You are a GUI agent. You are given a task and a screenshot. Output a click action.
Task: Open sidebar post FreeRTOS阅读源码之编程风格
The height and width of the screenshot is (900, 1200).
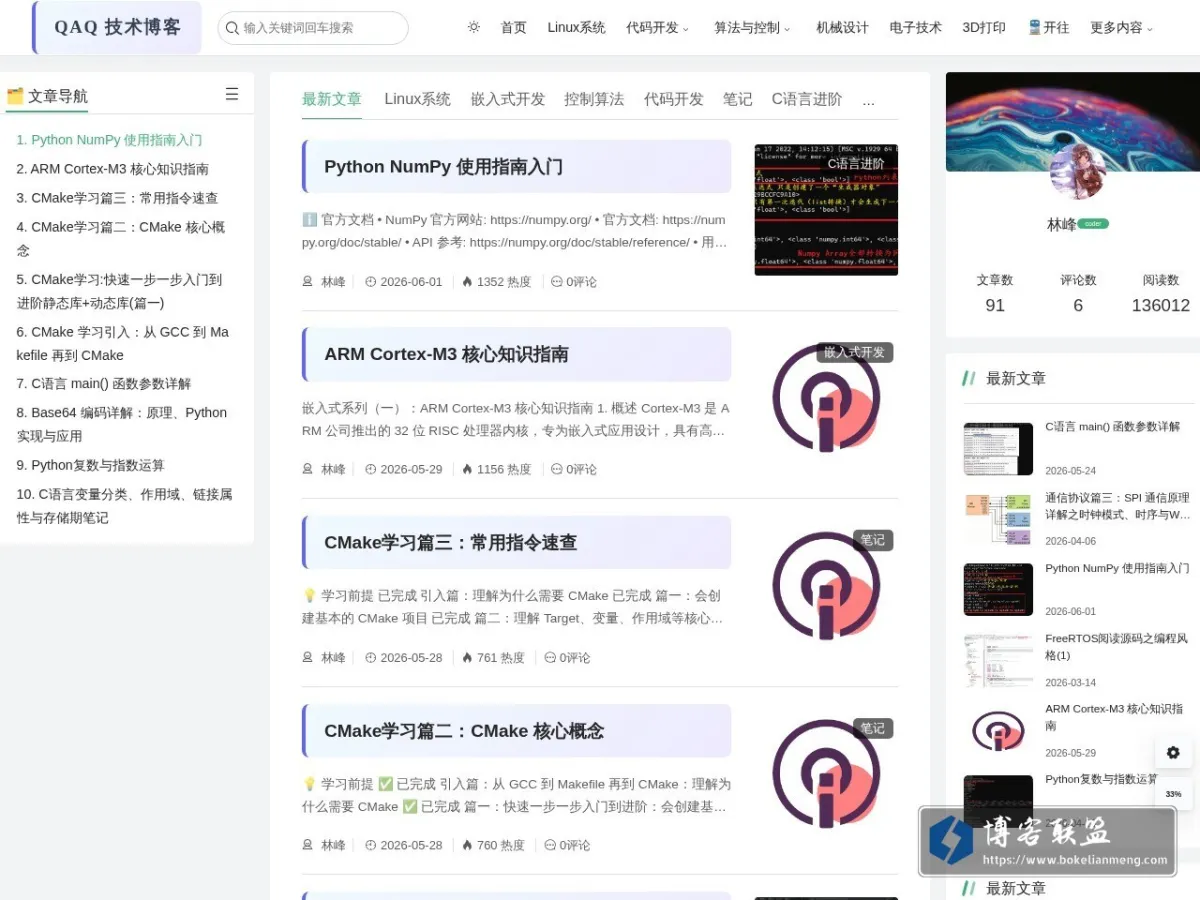[x=1117, y=647]
